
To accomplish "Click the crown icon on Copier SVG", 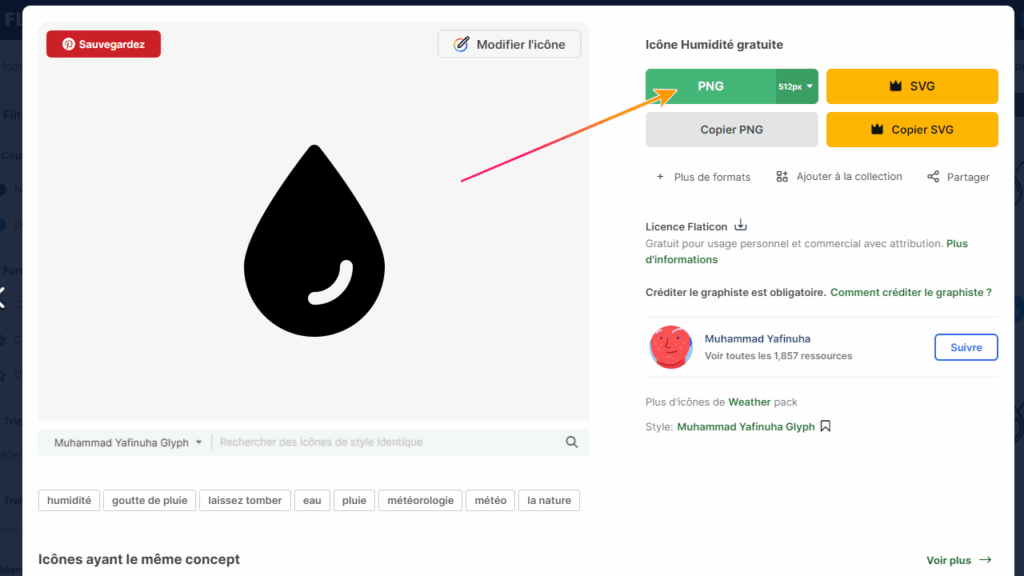I will click(877, 129).
